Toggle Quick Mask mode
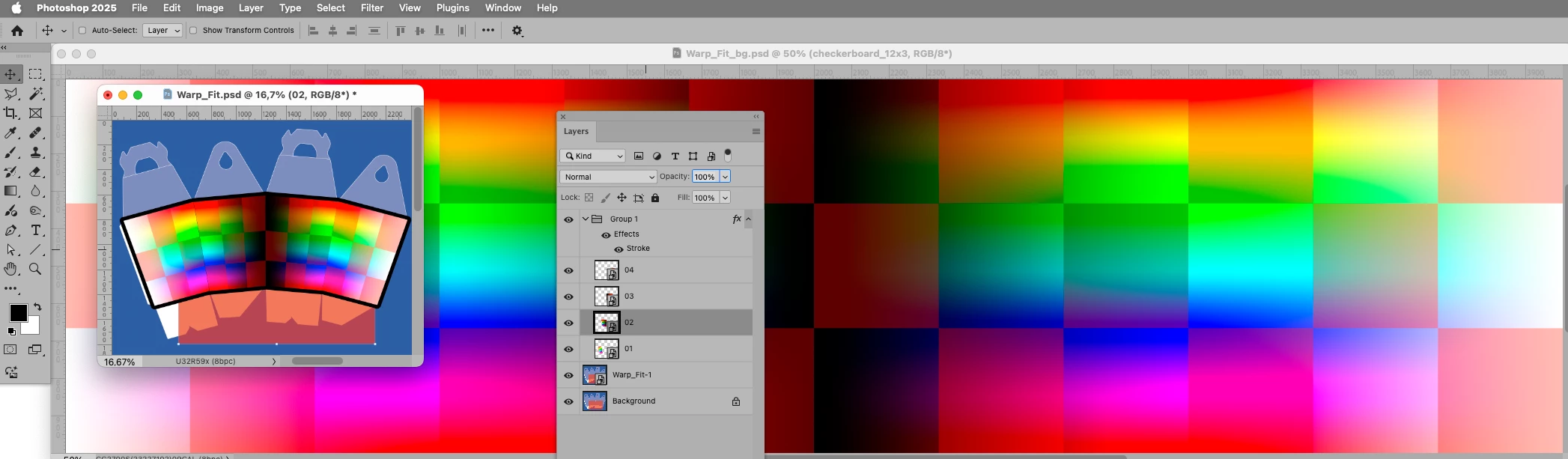Image resolution: width=1568 pixels, height=459 pixels. (x=10, y=350)
